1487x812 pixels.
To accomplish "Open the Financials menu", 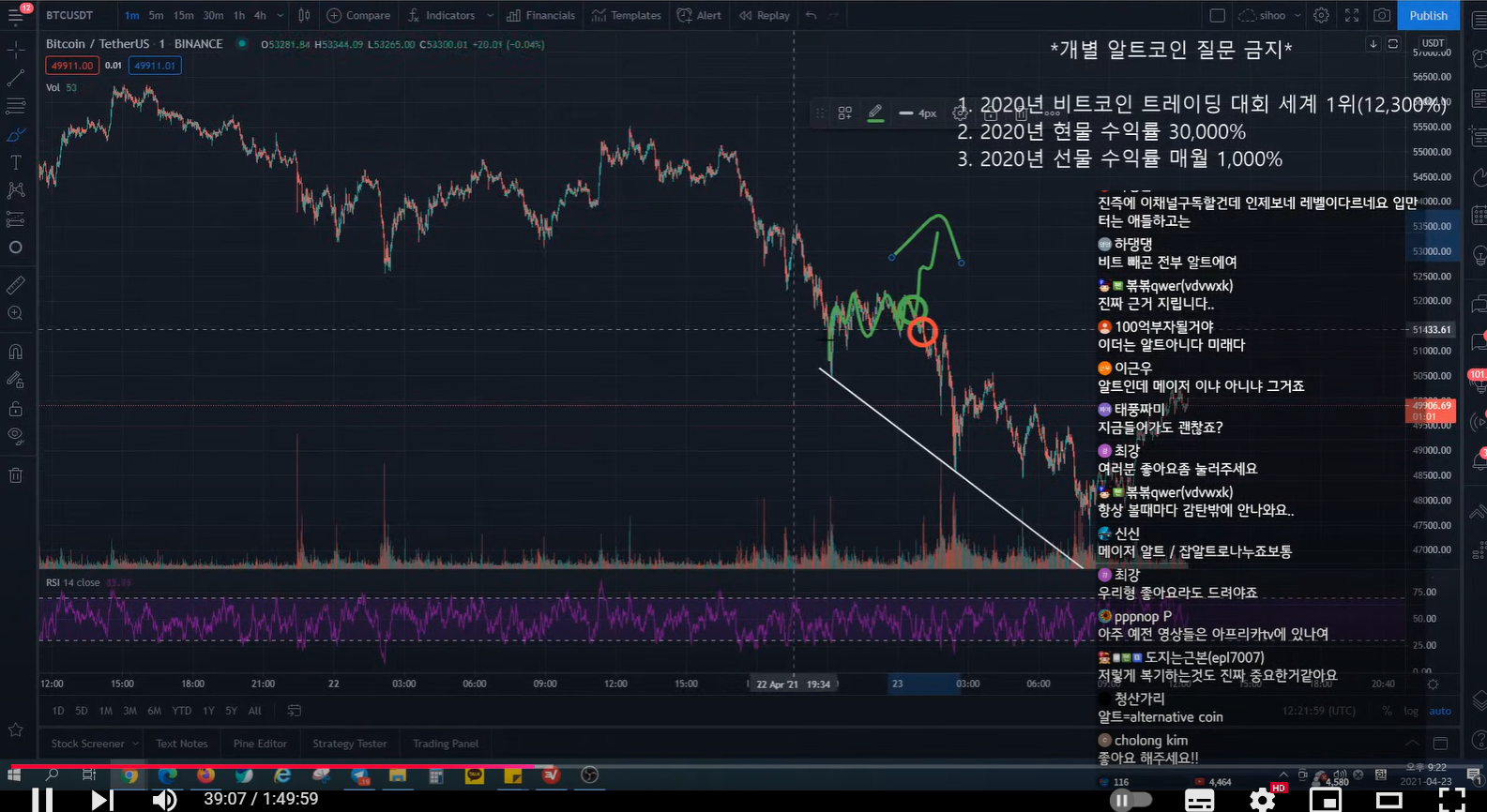I will (x=541, y=16).
